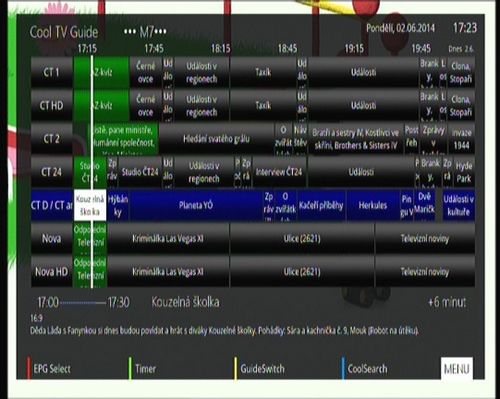Click the 18:15 time header

click(x=221, y=49)
